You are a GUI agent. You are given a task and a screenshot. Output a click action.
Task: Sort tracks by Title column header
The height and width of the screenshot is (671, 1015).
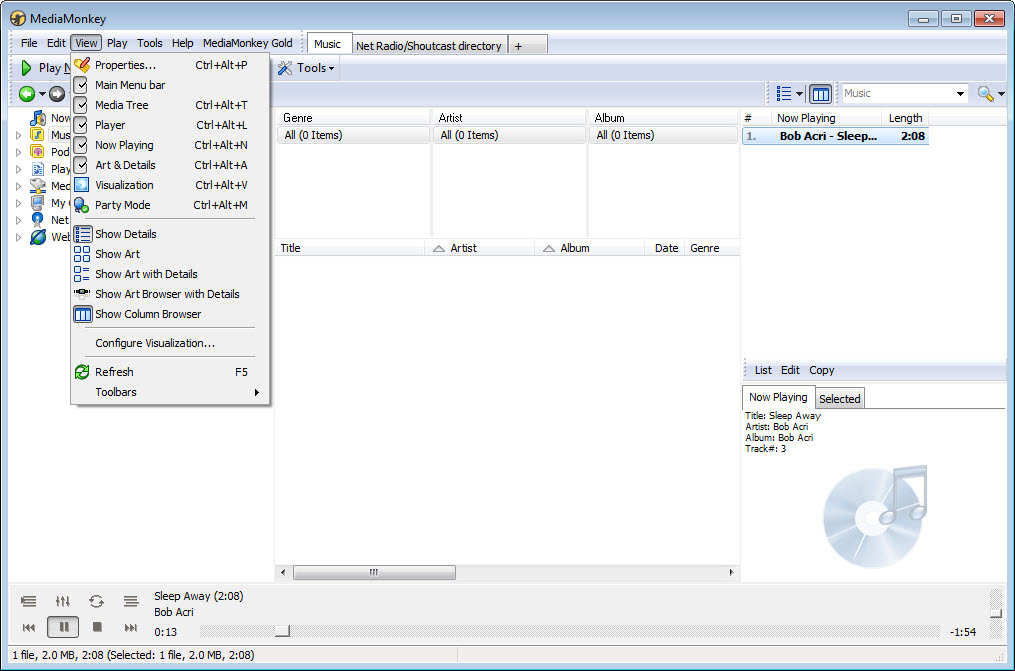coord(350,248)
